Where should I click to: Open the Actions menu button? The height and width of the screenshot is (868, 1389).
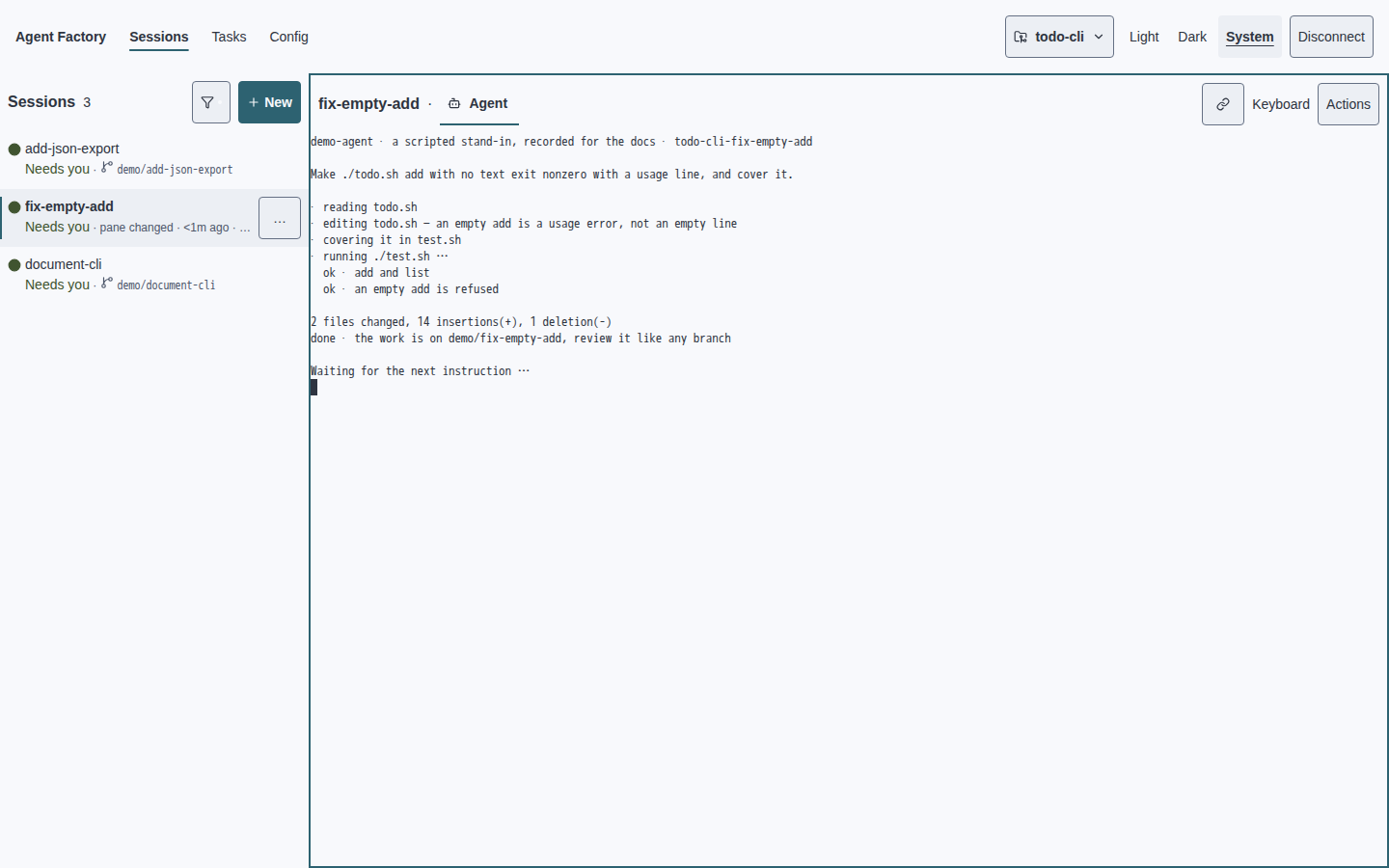(1348, 104)
